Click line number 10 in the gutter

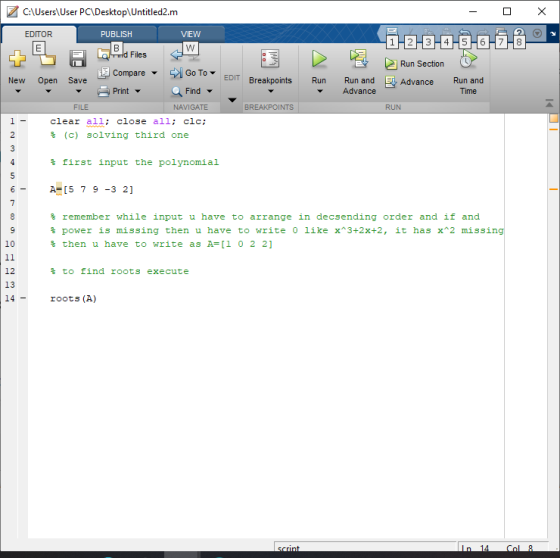[x=10, y=244]
